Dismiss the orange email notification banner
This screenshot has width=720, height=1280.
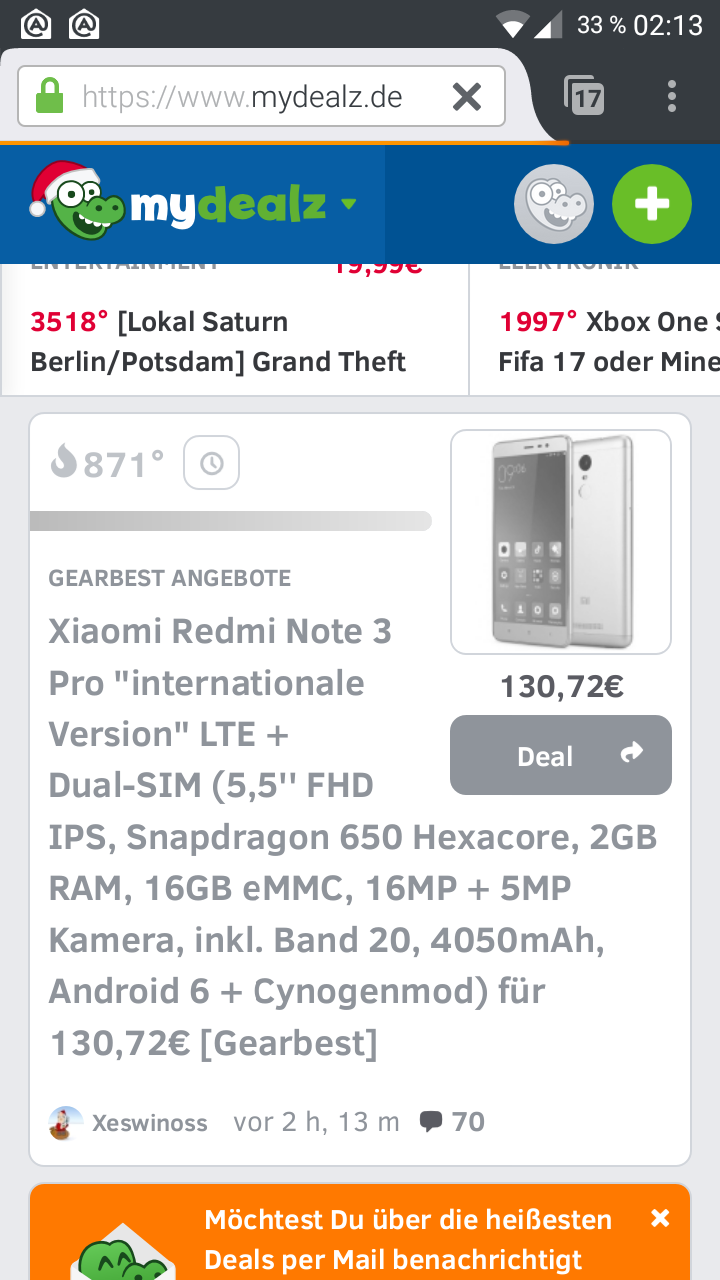click(x=660, y=1218)
